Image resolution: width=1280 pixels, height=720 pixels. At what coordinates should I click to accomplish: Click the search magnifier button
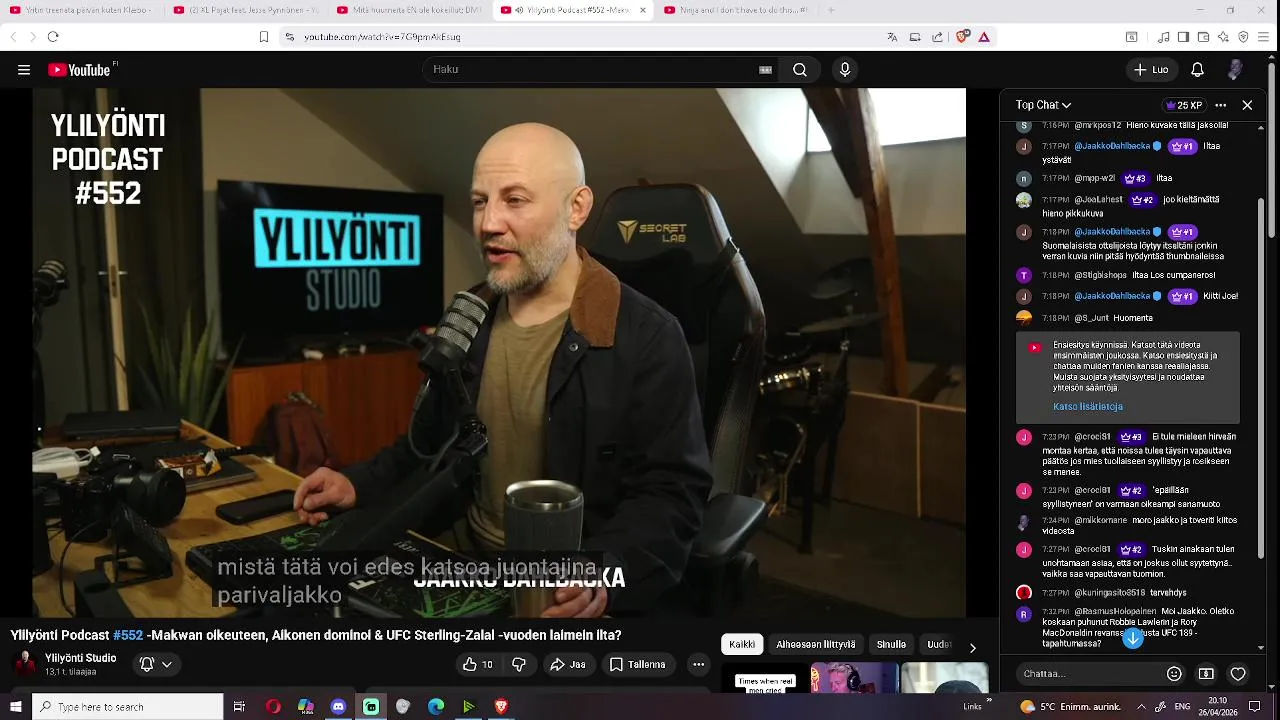(800, 70)
